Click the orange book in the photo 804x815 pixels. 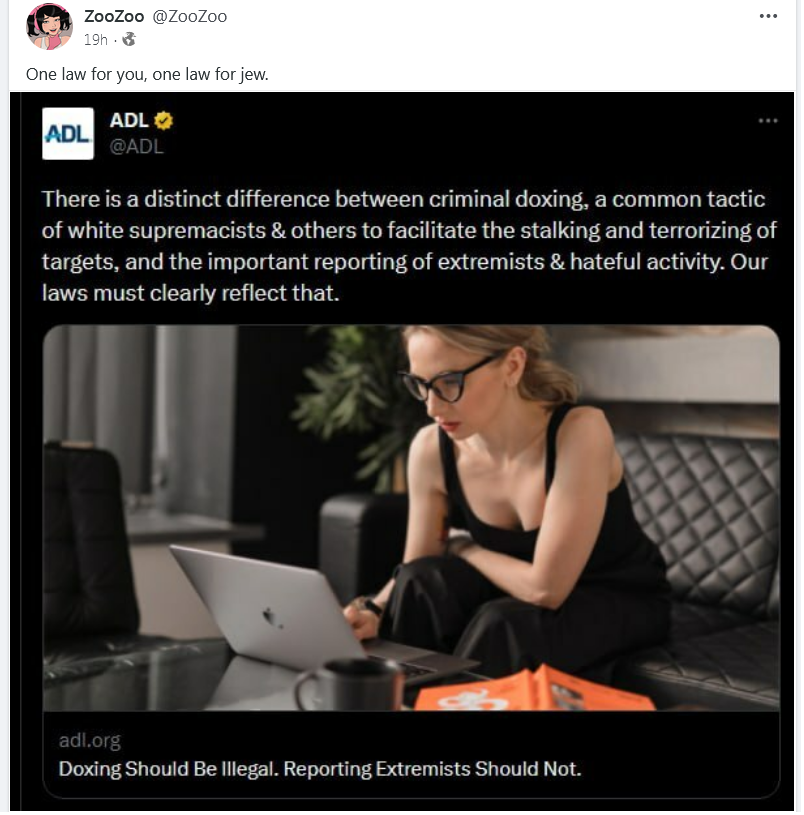tap(534, 689)
